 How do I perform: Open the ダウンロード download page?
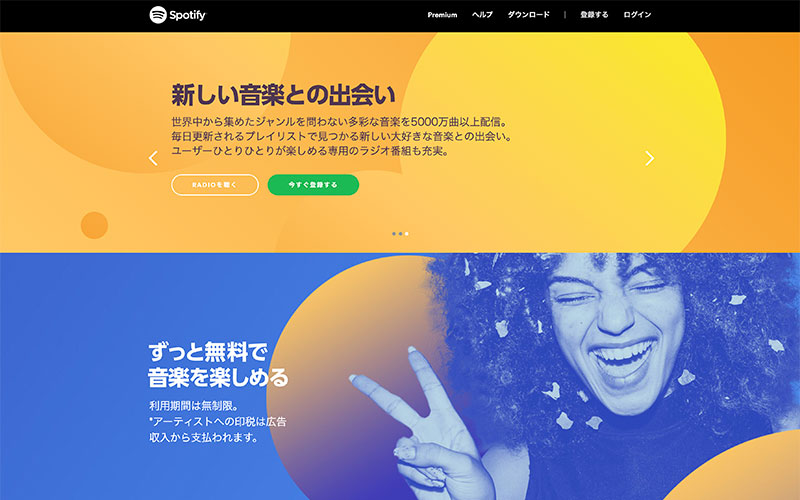529,15
